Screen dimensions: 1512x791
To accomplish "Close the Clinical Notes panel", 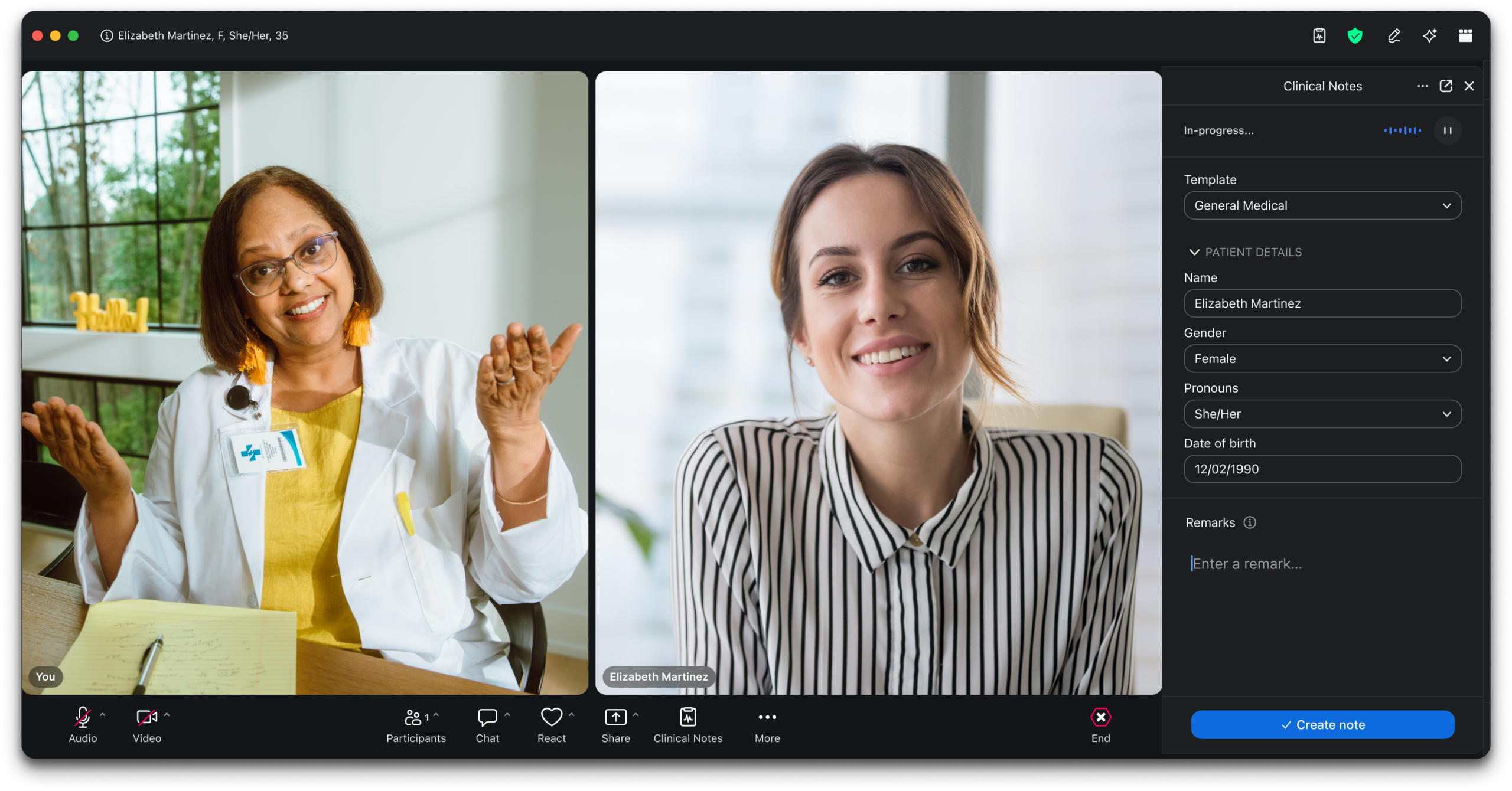I will pos(1469,86).
